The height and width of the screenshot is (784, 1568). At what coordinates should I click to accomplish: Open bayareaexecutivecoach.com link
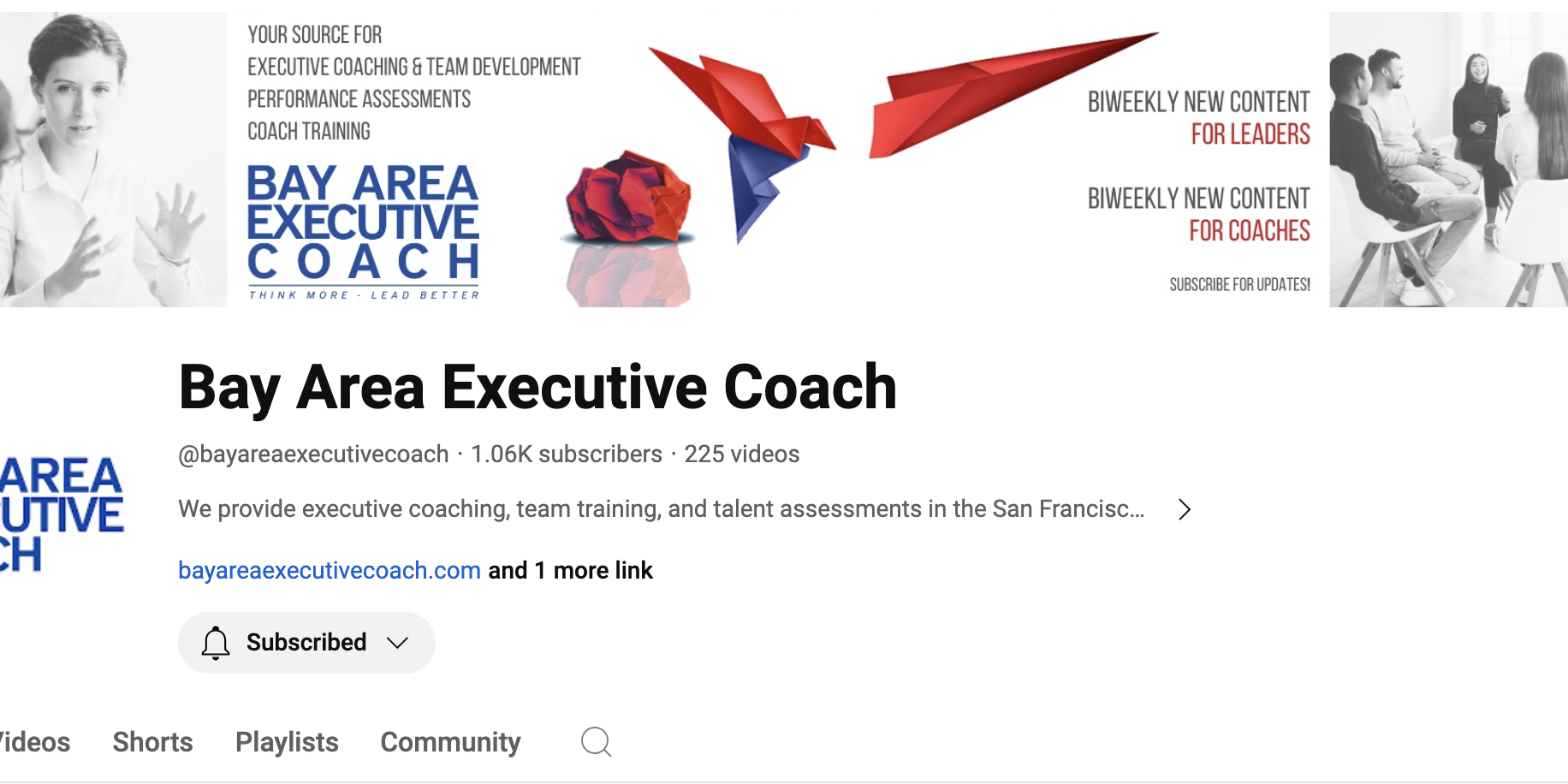coord(329,570)
